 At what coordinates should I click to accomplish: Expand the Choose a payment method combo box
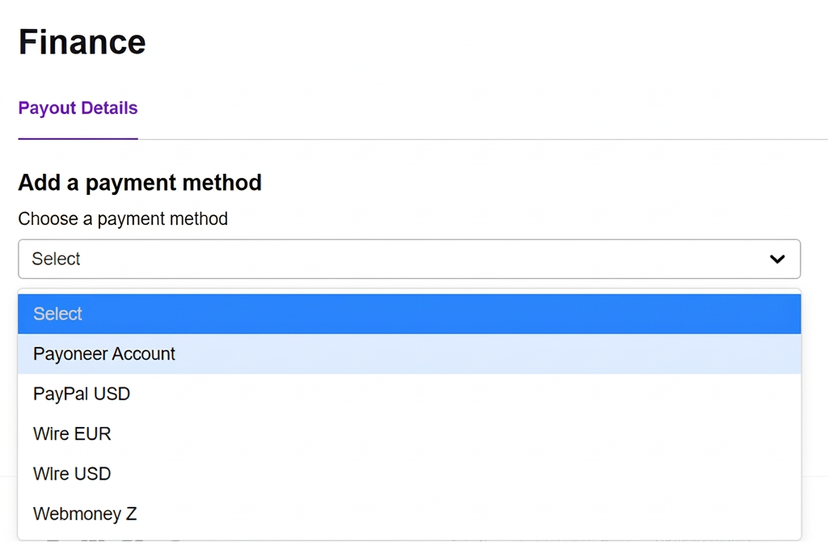409,259
